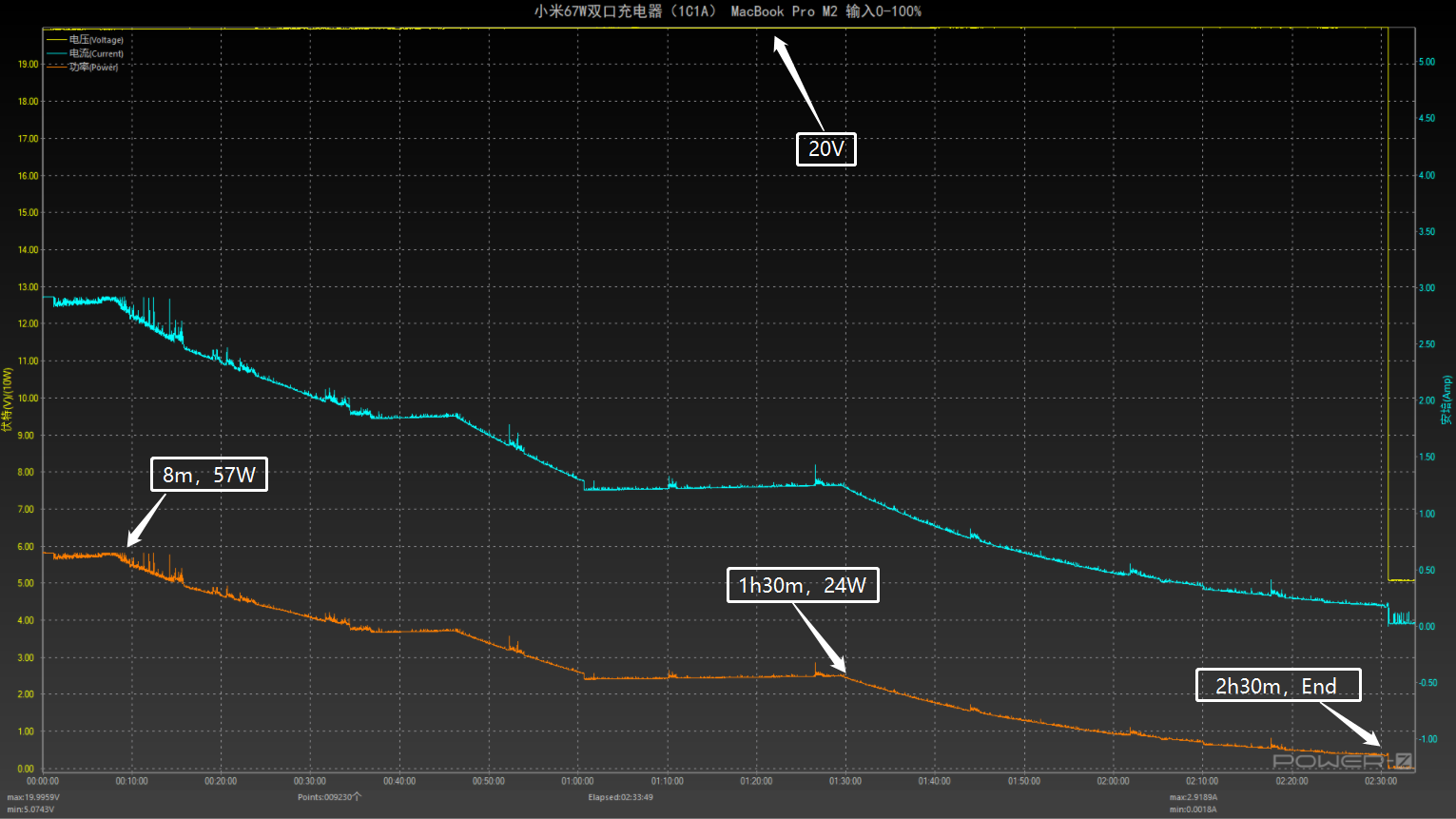
Task: Click the max:2.9189A current readout
Action: [x=1194, y=797]
